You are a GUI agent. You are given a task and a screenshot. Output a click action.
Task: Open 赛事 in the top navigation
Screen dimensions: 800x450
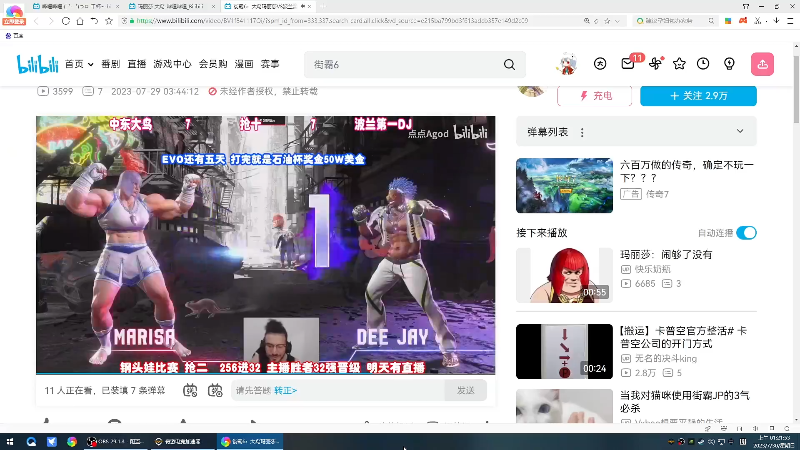point(270,64)
